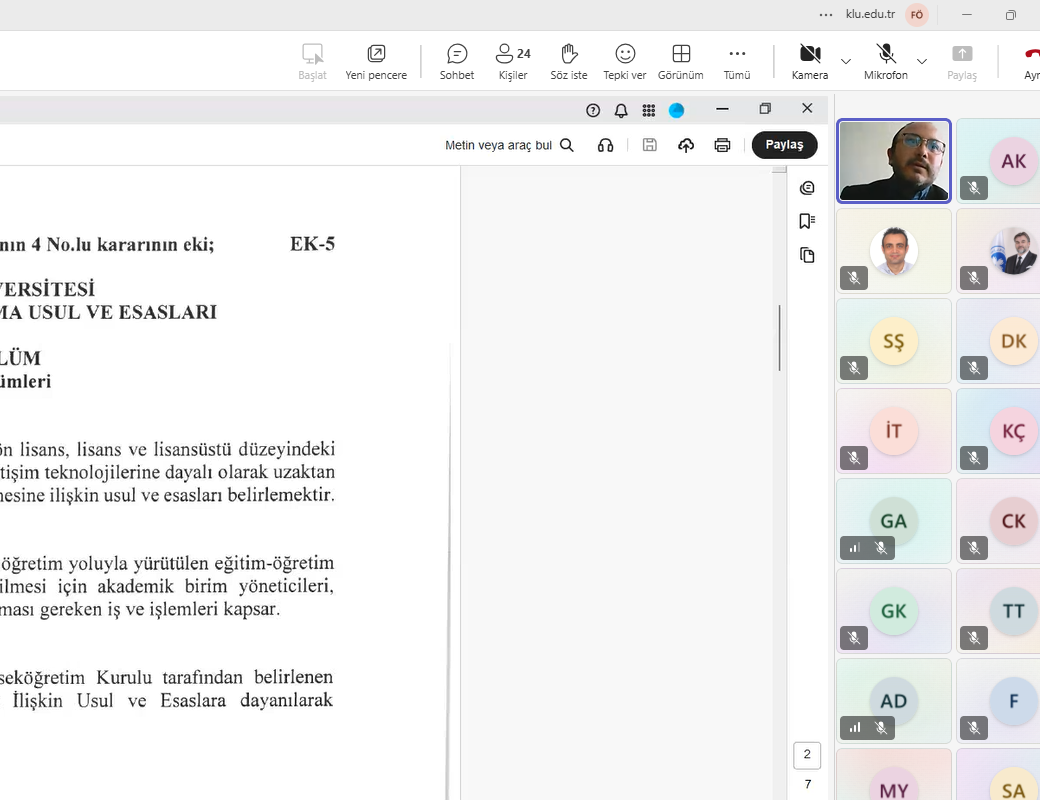Image resolution: width=1040 pixels, height=800 pixels.
Task: Raise hand with Söz iste
Action: [x=569, y=62]
